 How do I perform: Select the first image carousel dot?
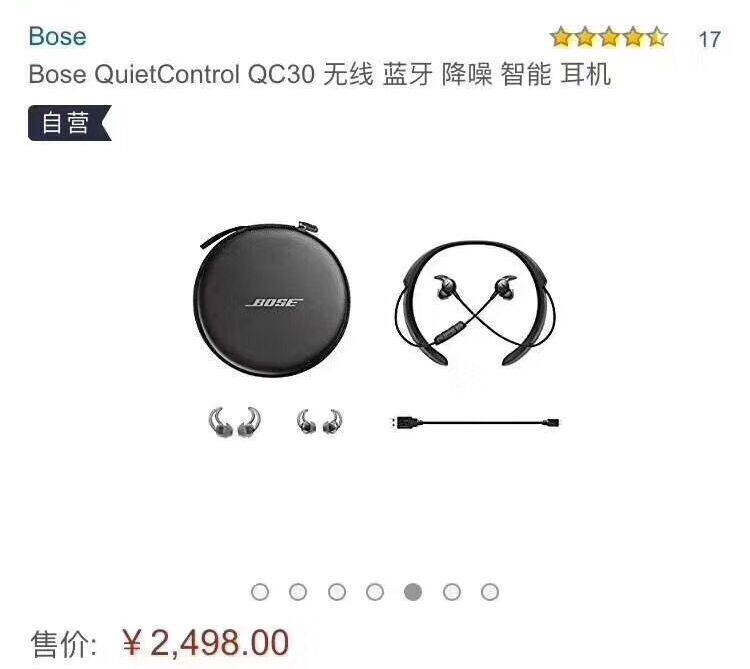[260, 592]
